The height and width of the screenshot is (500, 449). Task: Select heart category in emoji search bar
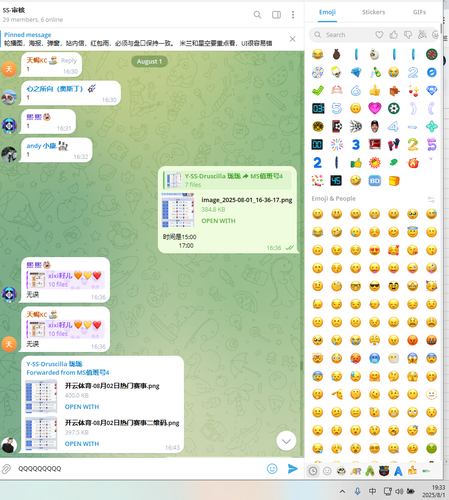(379, 35)
